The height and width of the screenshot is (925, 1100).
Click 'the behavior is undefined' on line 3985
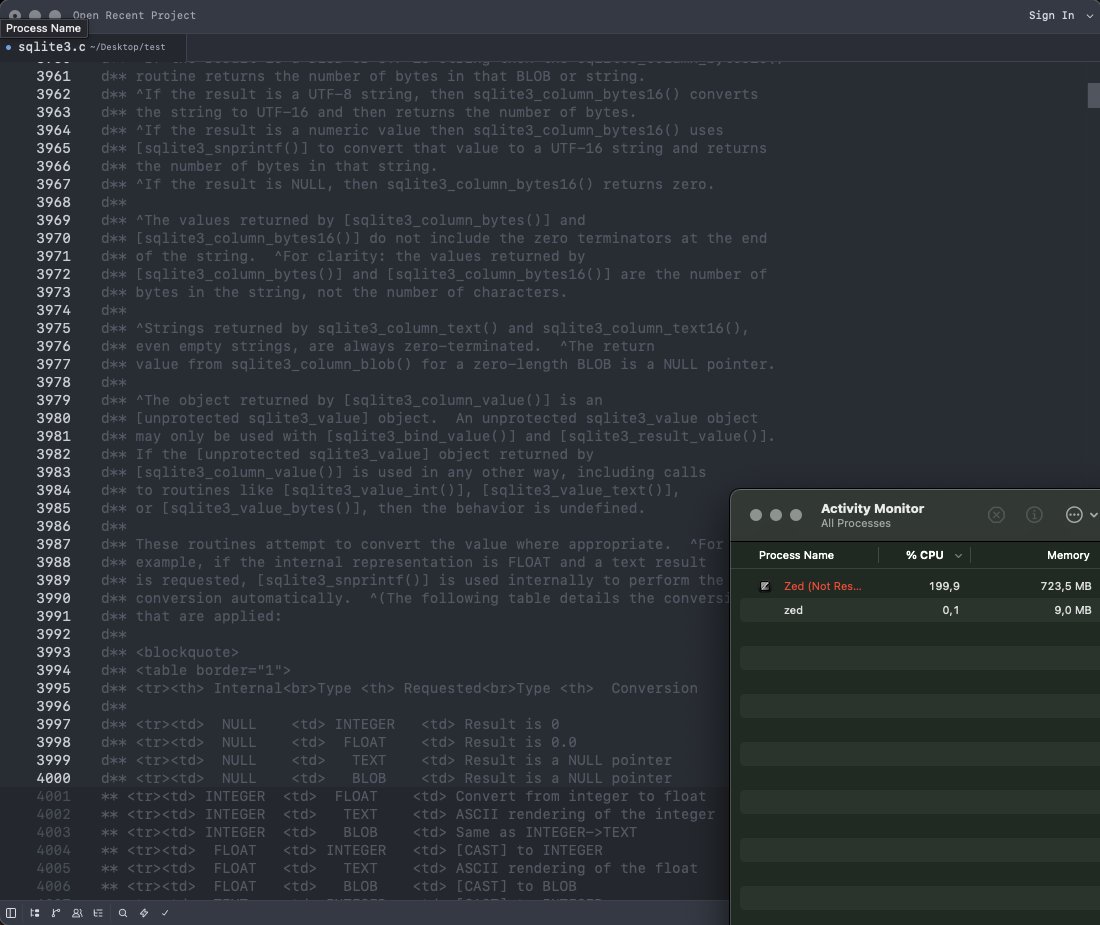[x=524, y=508]
